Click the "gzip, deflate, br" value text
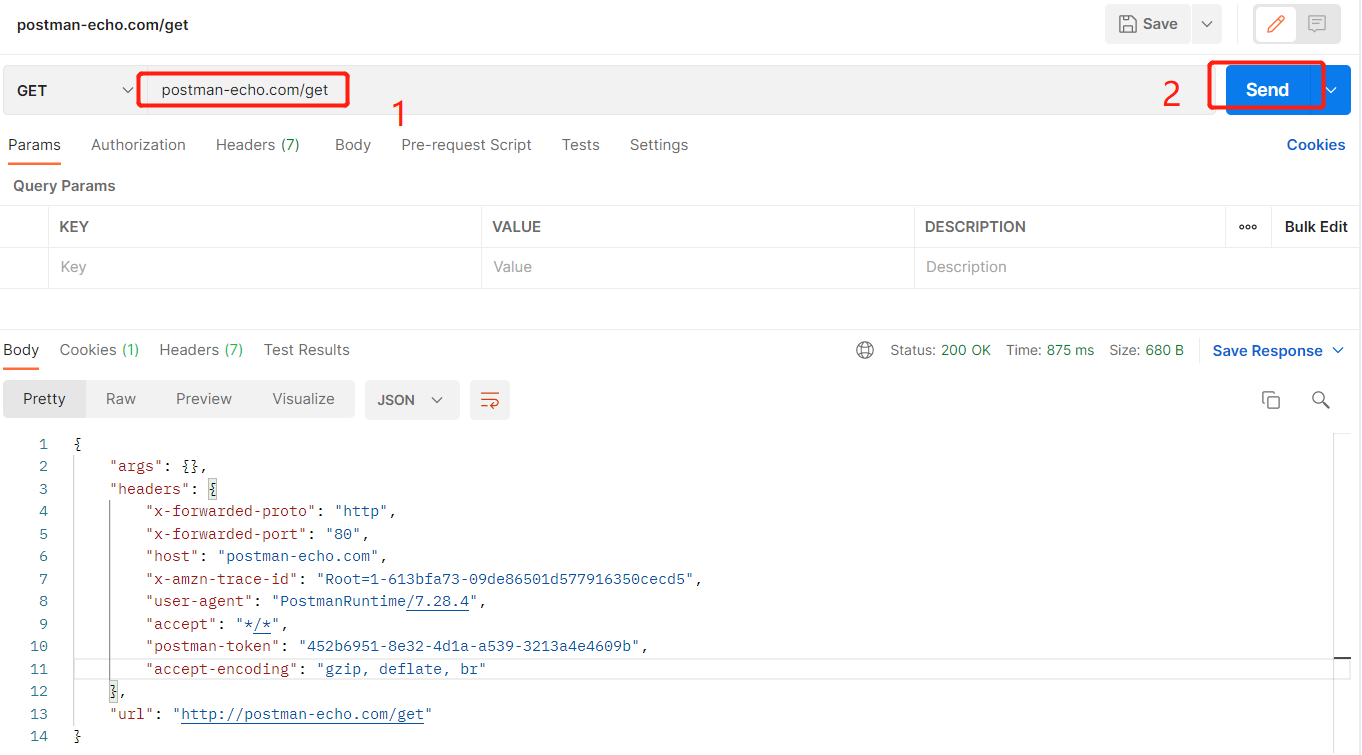The width and height of the screenshot is (1362, 755). [401, 669]
